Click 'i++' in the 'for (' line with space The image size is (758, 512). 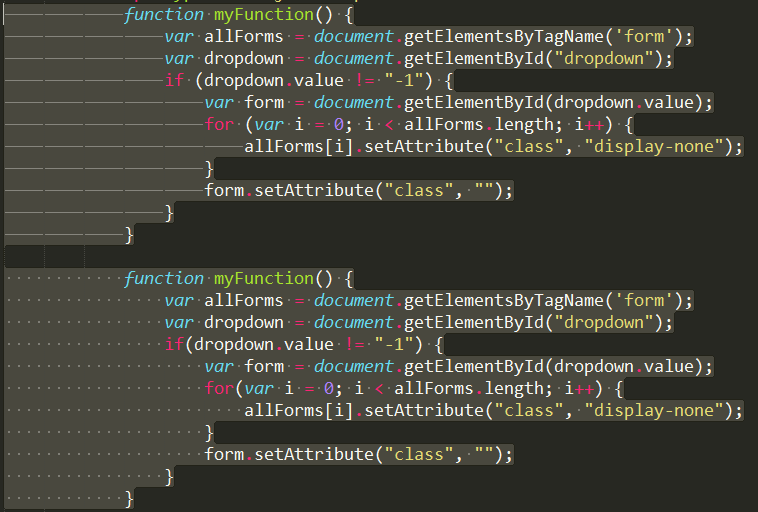(x=589, y=124)
